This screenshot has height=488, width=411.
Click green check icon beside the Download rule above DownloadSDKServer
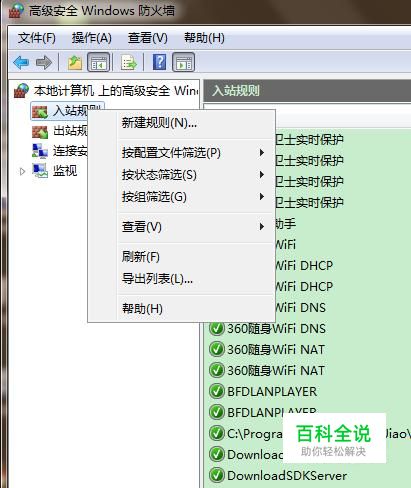click(217, 455)
